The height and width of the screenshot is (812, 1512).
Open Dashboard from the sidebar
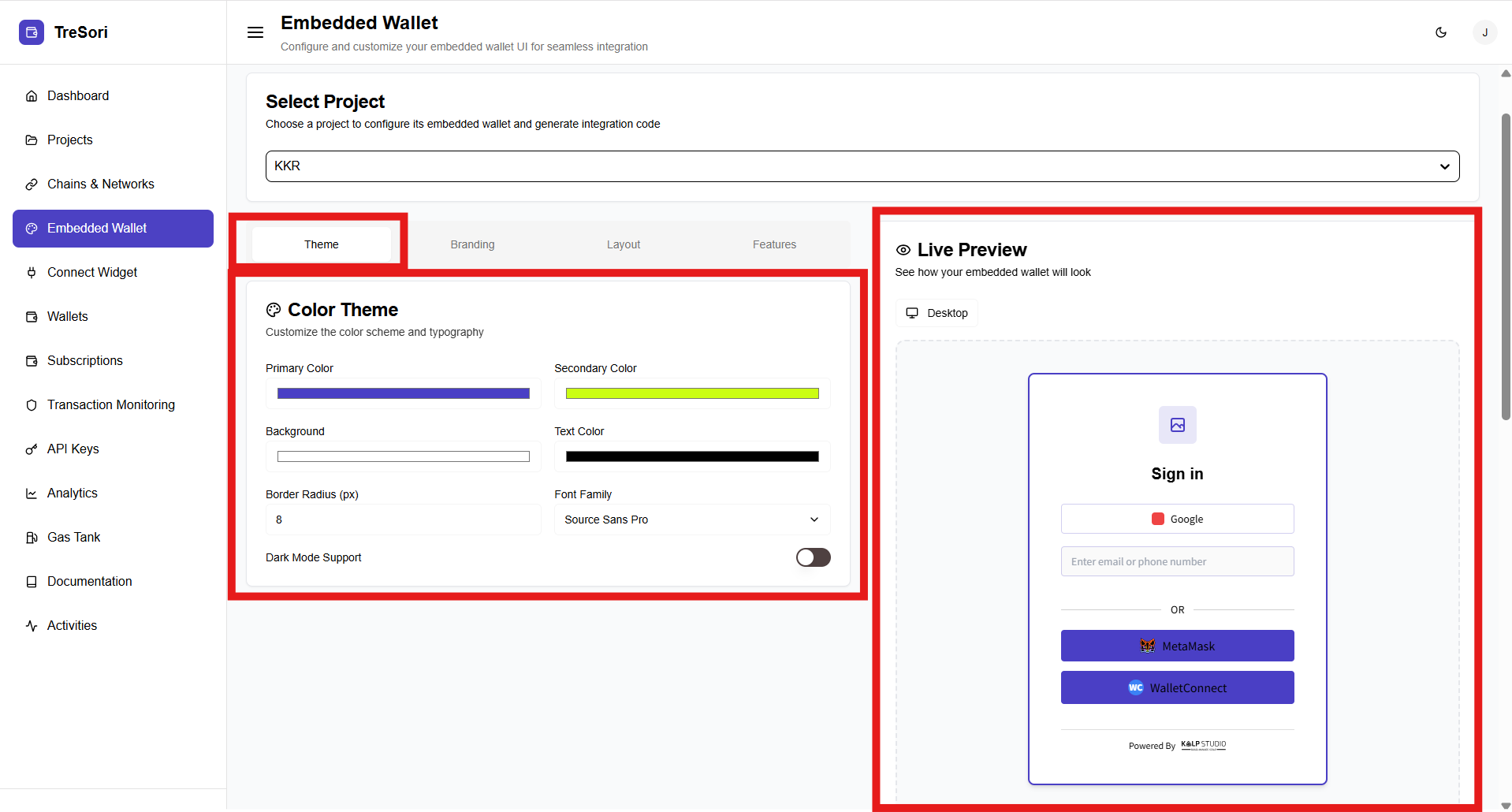point(78,95)
